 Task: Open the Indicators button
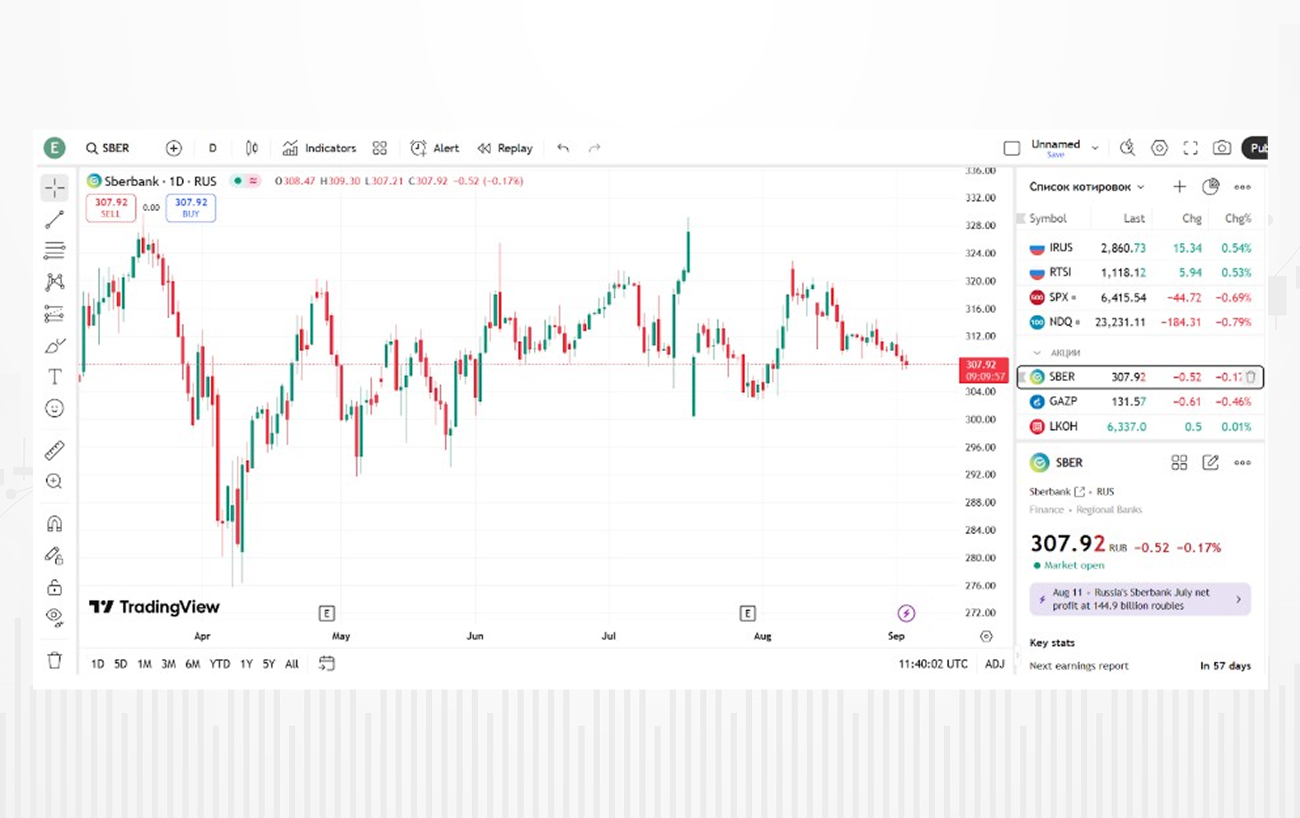319,148
